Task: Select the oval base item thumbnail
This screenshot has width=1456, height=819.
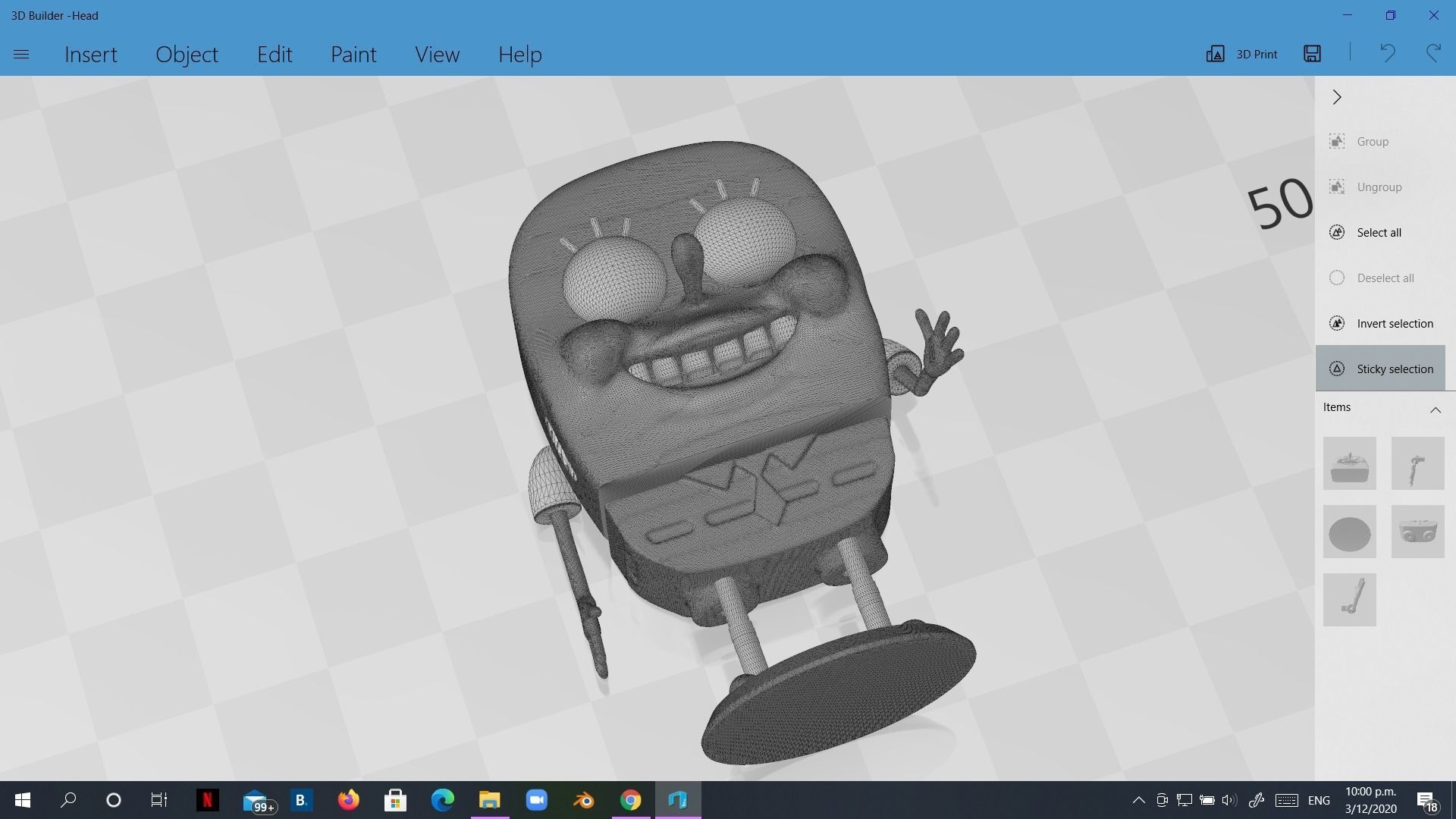Action: coord(1350,532)
